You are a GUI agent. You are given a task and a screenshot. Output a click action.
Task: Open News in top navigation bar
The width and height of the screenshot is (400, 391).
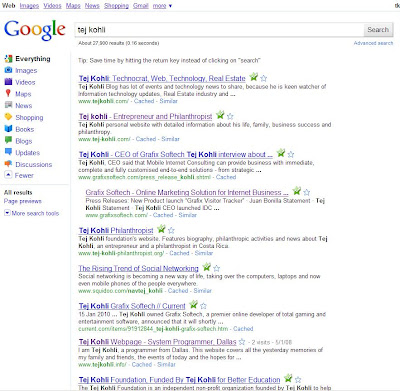[92, 6]
